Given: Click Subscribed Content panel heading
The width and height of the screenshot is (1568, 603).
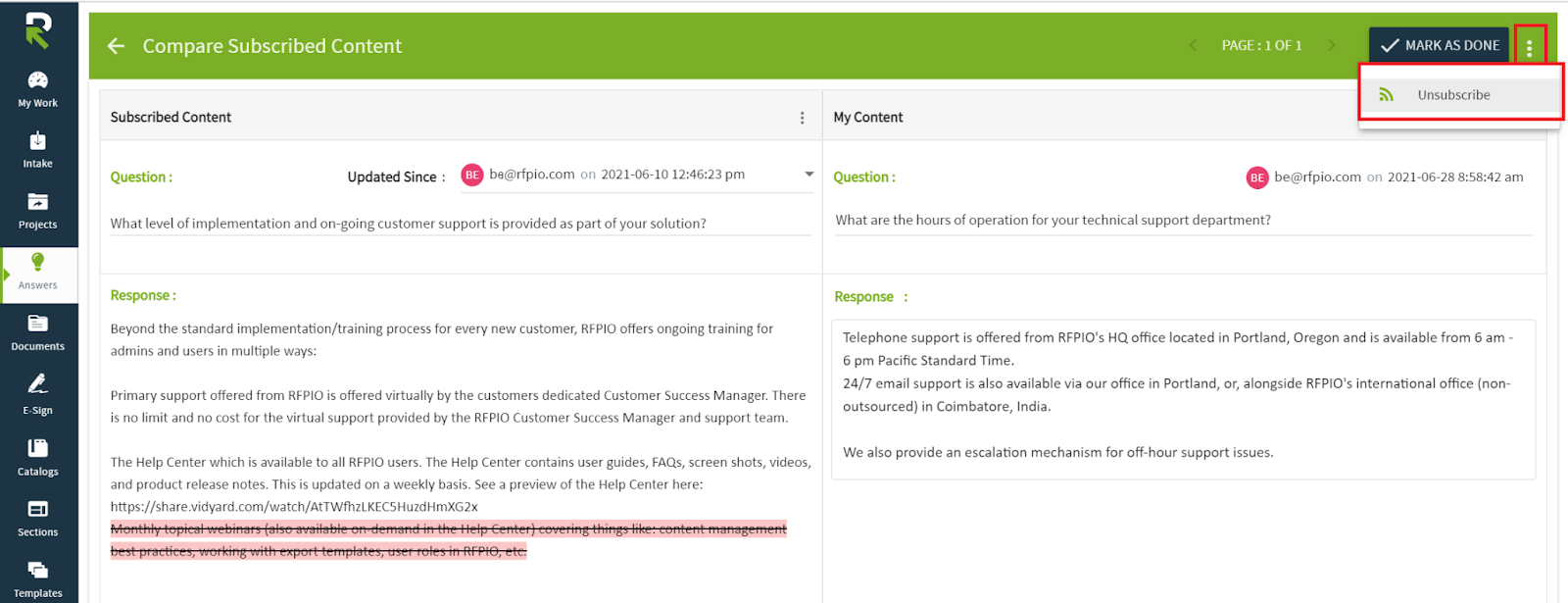Looking at the screenshot, I should coord(171,117).
